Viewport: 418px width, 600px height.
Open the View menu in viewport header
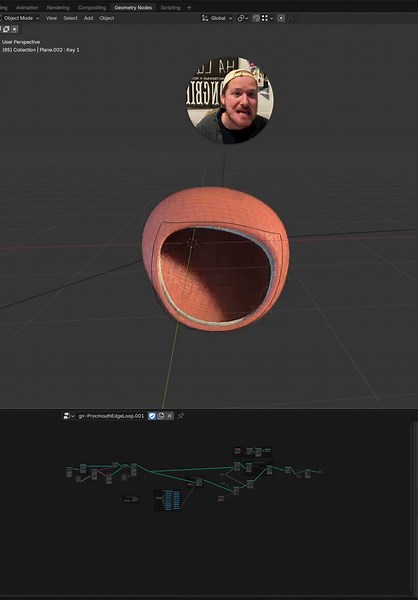click(51, 18)
